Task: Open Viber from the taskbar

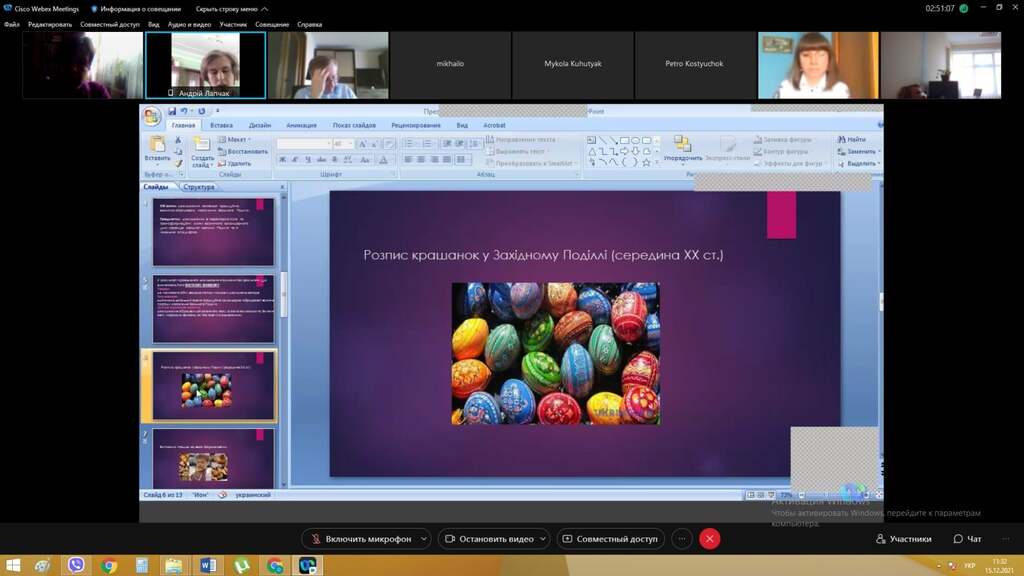Action: point(76,566)
